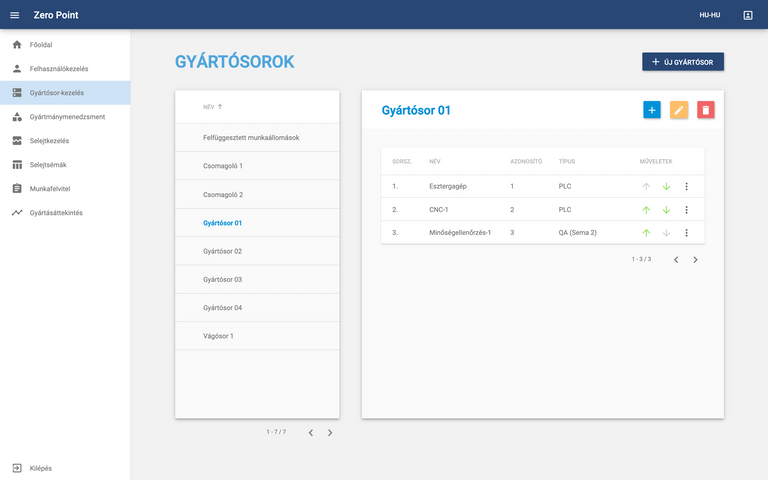
Task: Click the user profile icon in header
Action: tap(748, 15)
